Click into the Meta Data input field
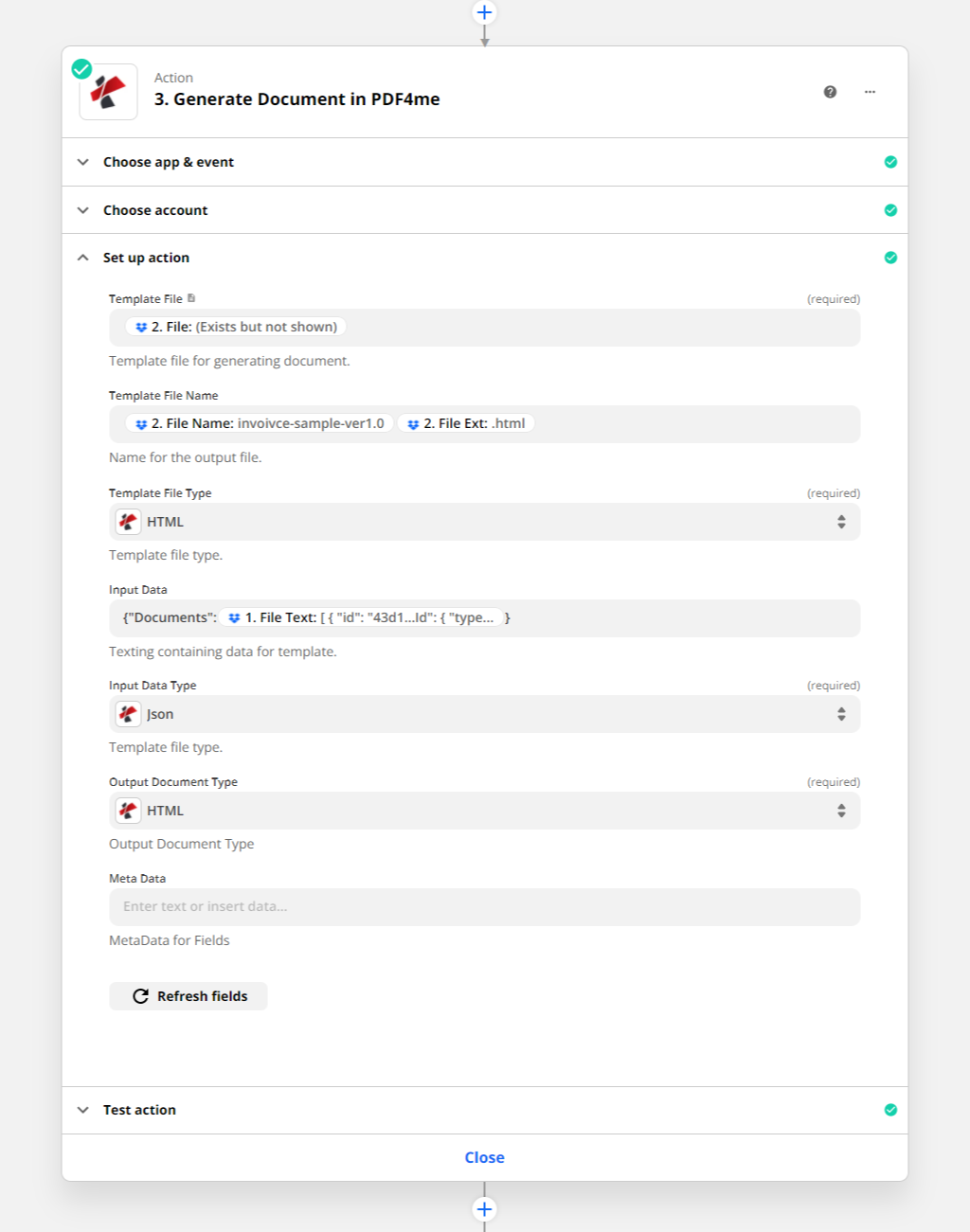The image size is (970, 1232). coord(484,906)
